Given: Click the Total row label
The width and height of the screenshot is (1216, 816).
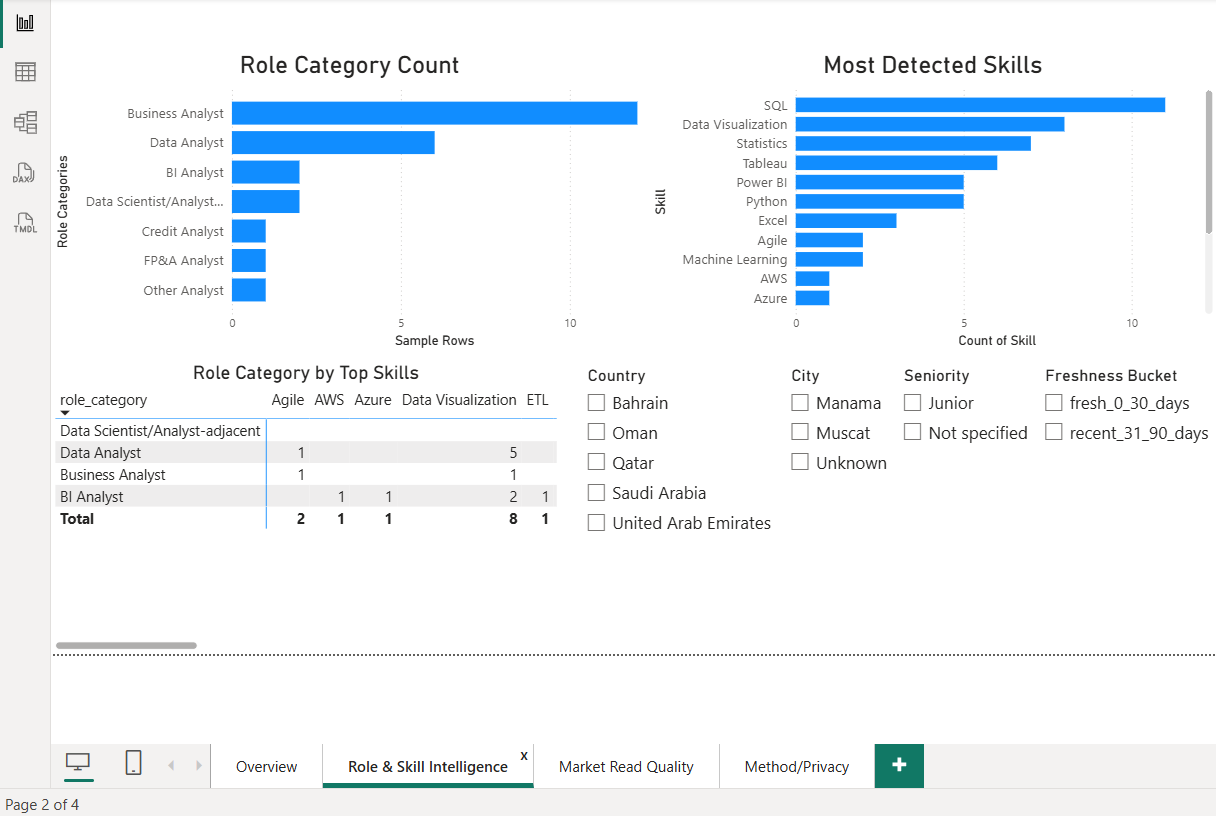Looking at the screenshot, I should (77, 519).
